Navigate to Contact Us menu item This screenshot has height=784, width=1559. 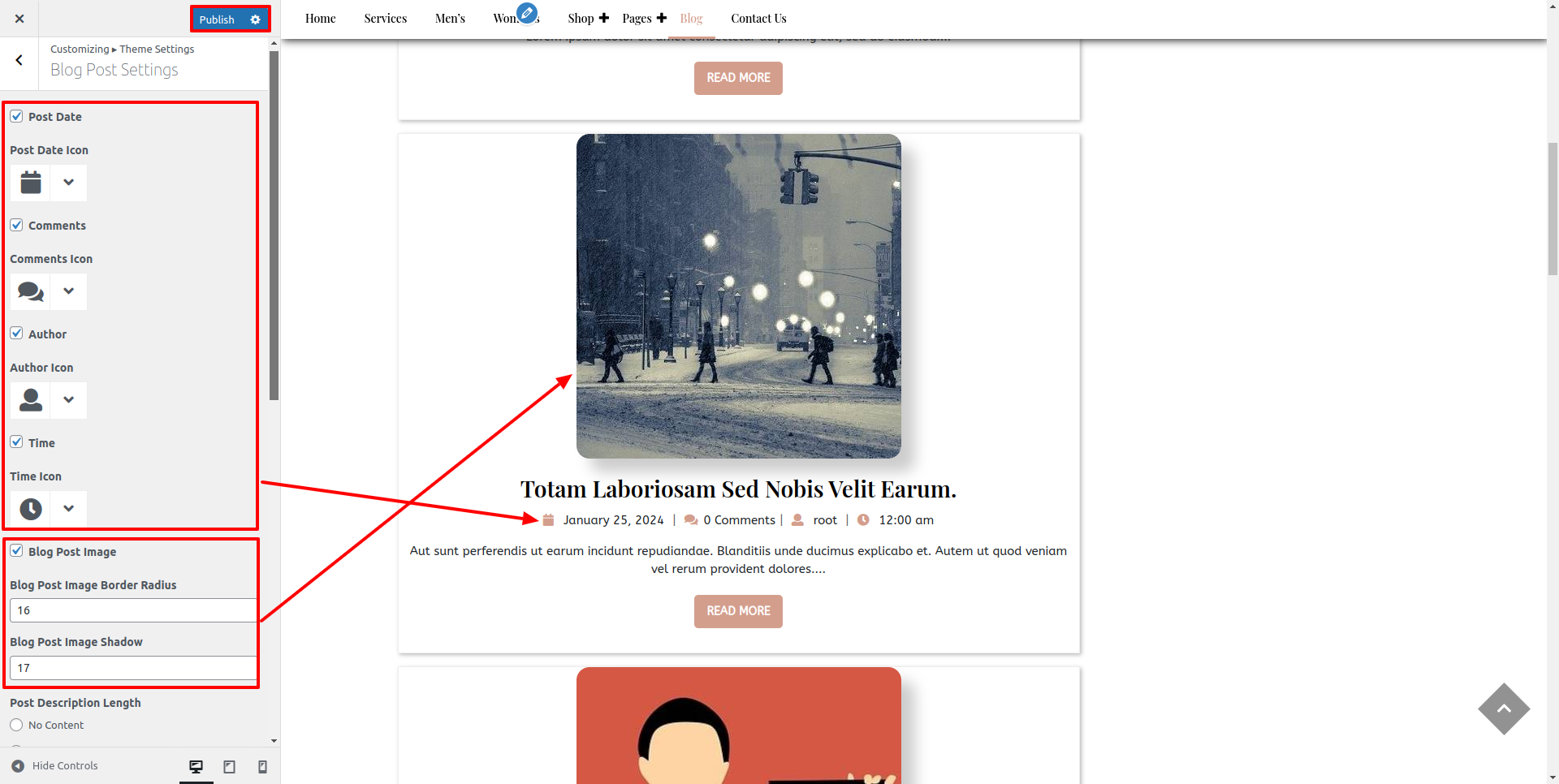758,19
